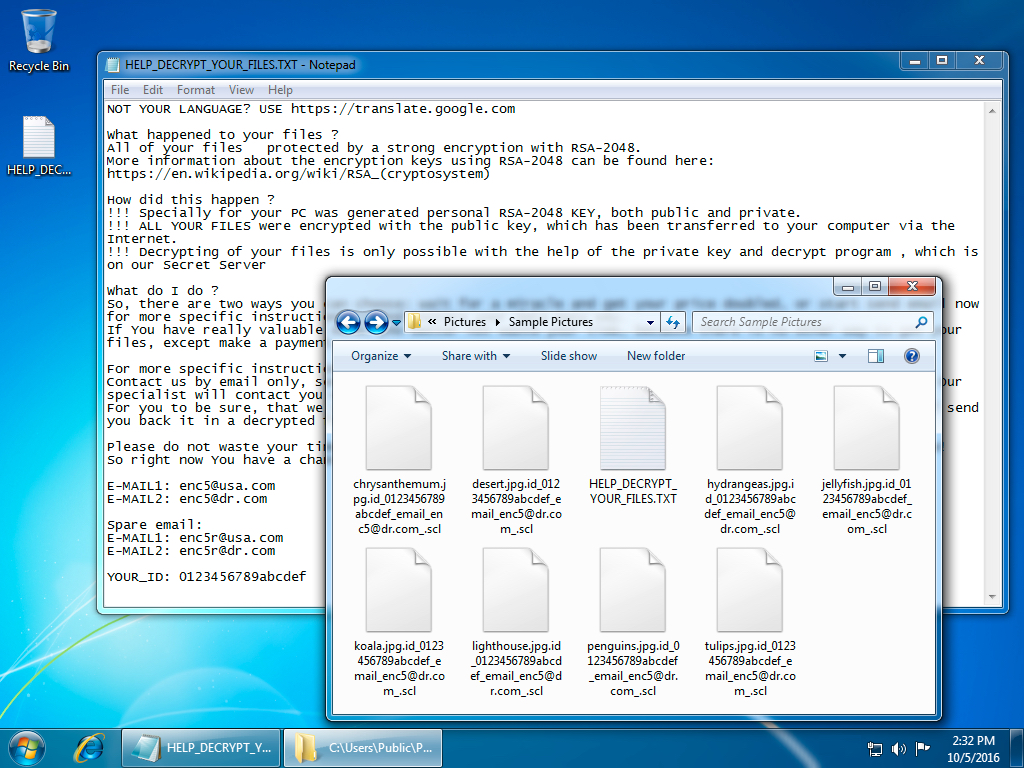Select the HELP_DEC... text file on desktop
The height and width of the screenshot is (768, 1024).
[39, 146]
